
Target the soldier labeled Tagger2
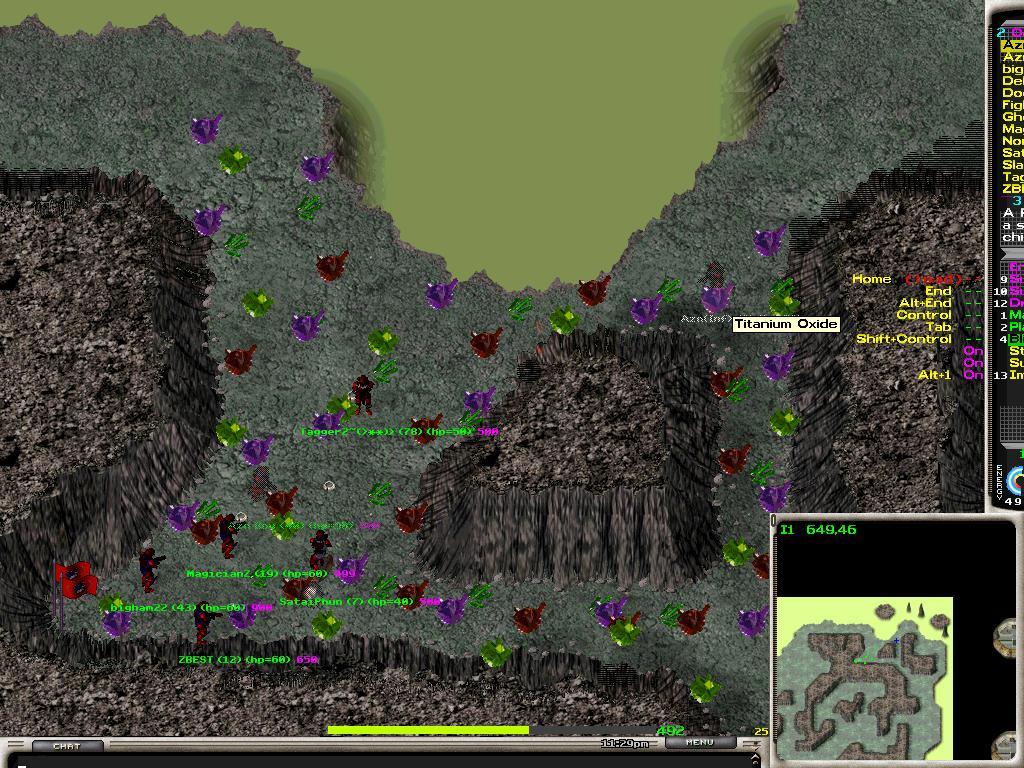pos(362,395)
